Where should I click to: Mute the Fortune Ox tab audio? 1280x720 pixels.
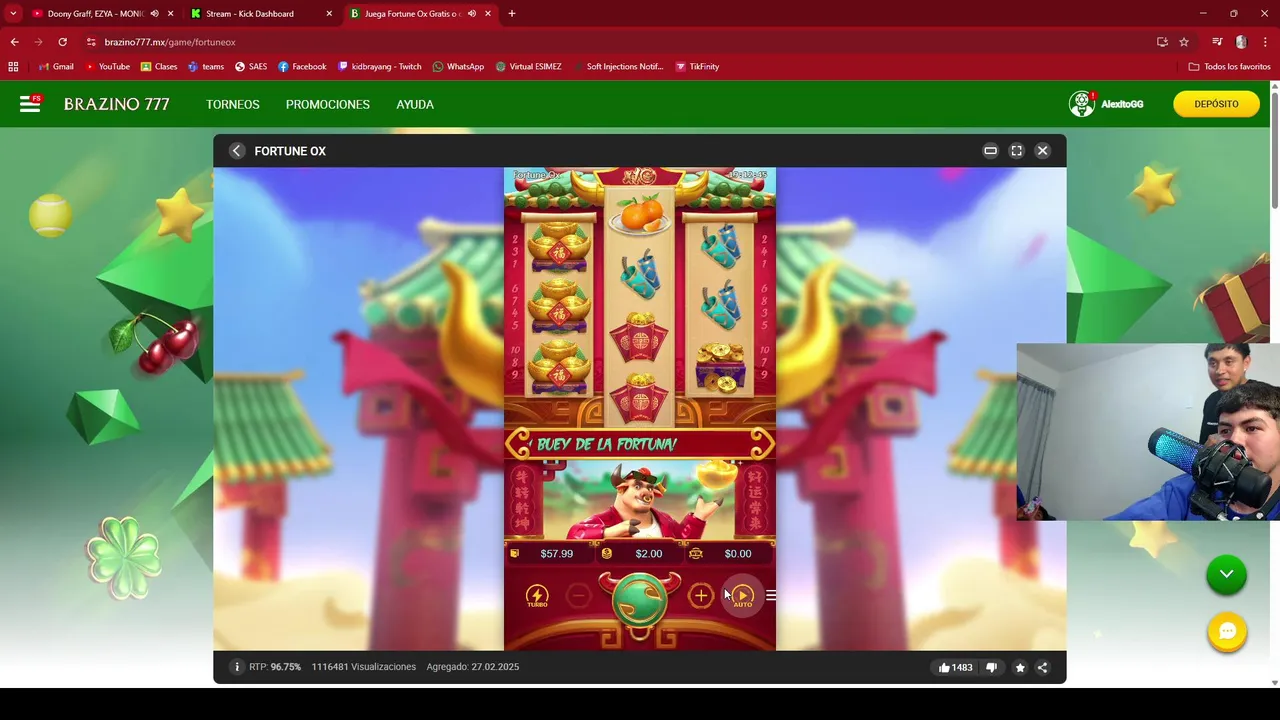pos(471,14)
